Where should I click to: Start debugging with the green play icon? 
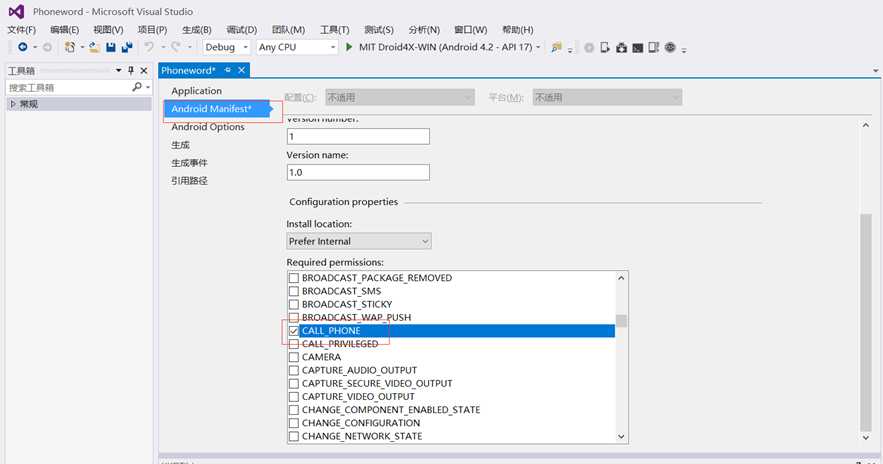point(349,47)
